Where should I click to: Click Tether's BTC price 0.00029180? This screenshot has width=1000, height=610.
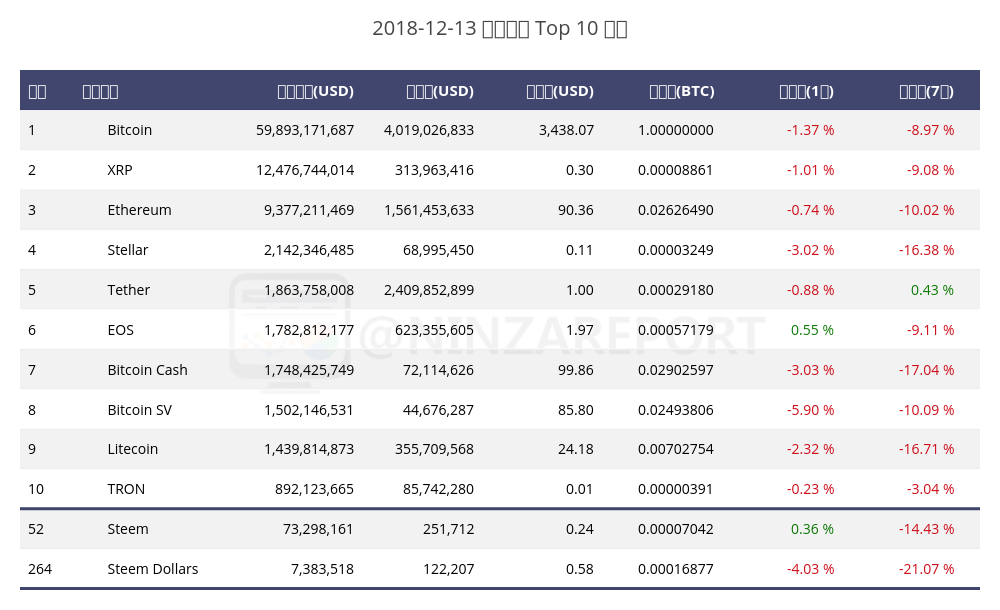(675, 290)
